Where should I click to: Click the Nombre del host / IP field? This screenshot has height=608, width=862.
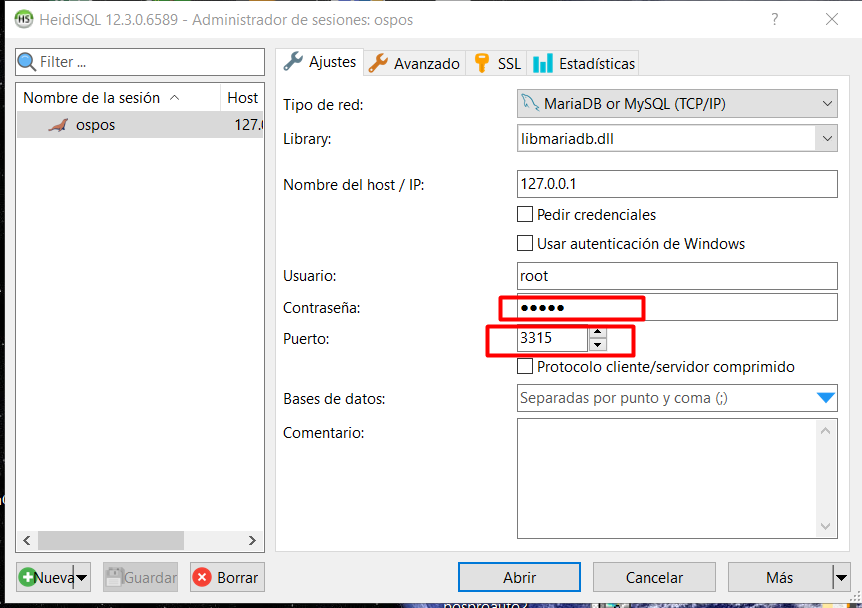point(676,184)
